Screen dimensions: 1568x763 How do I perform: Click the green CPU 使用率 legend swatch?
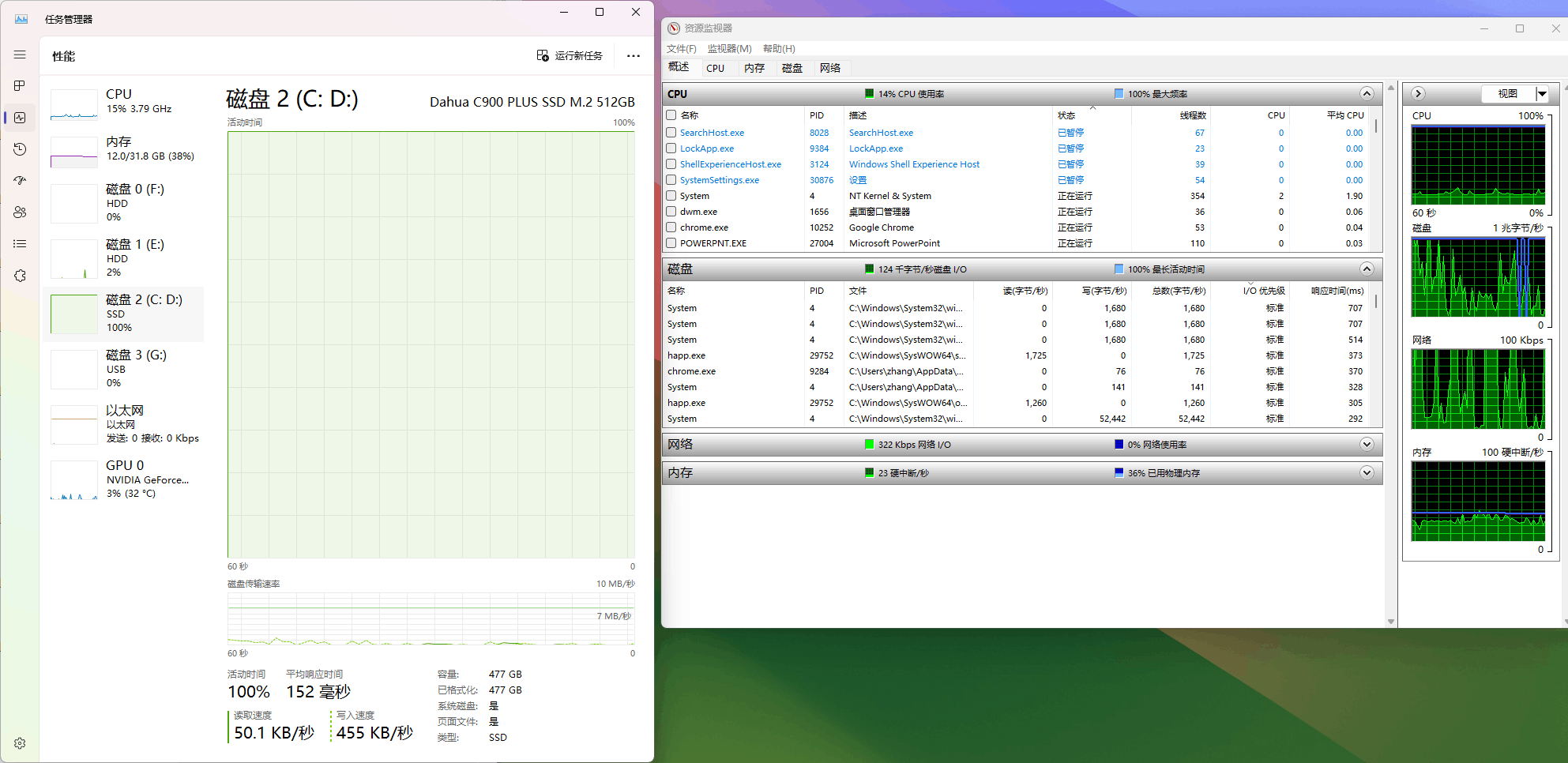(870, 93)
